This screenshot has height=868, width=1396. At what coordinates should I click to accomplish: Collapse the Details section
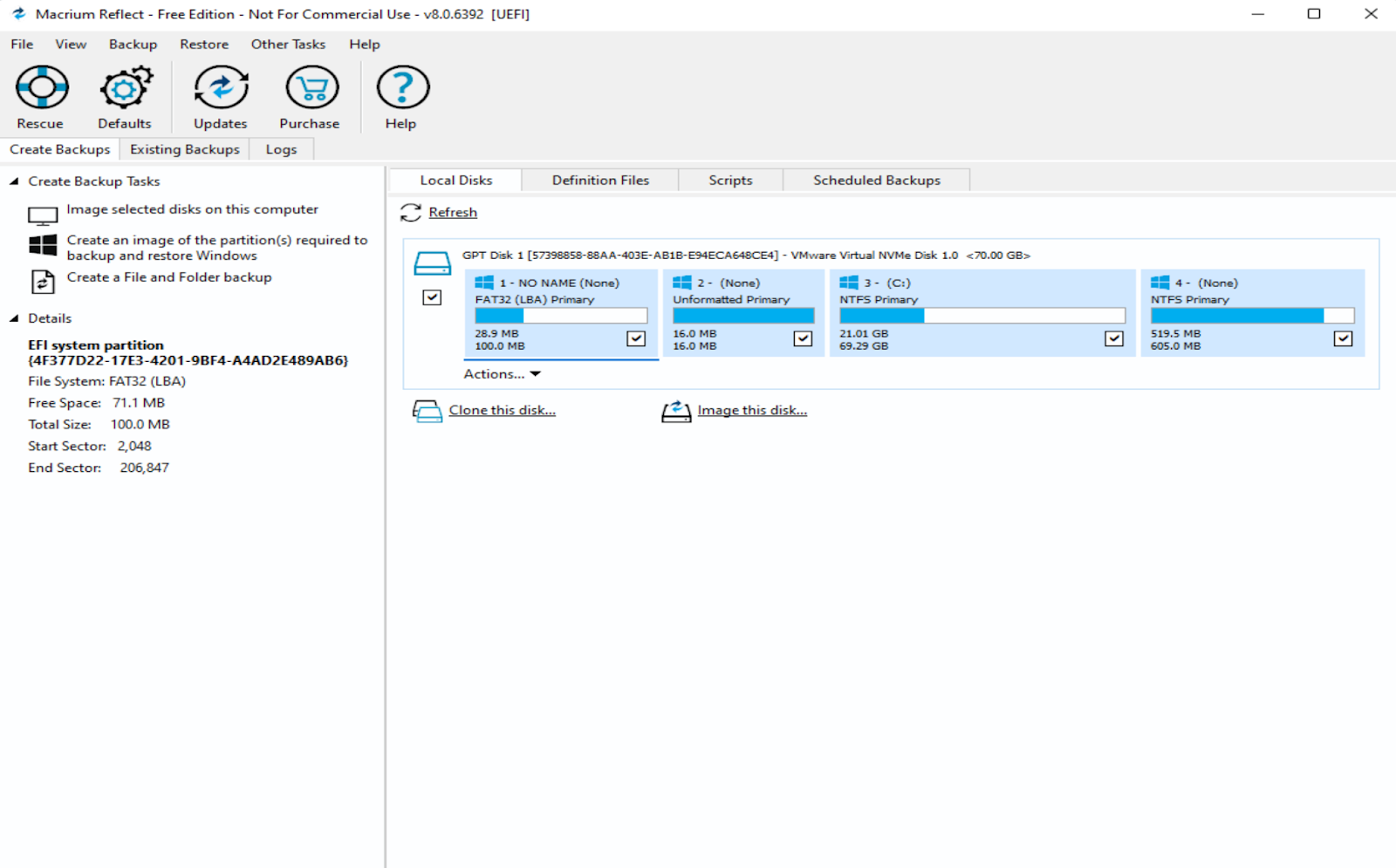14,318
